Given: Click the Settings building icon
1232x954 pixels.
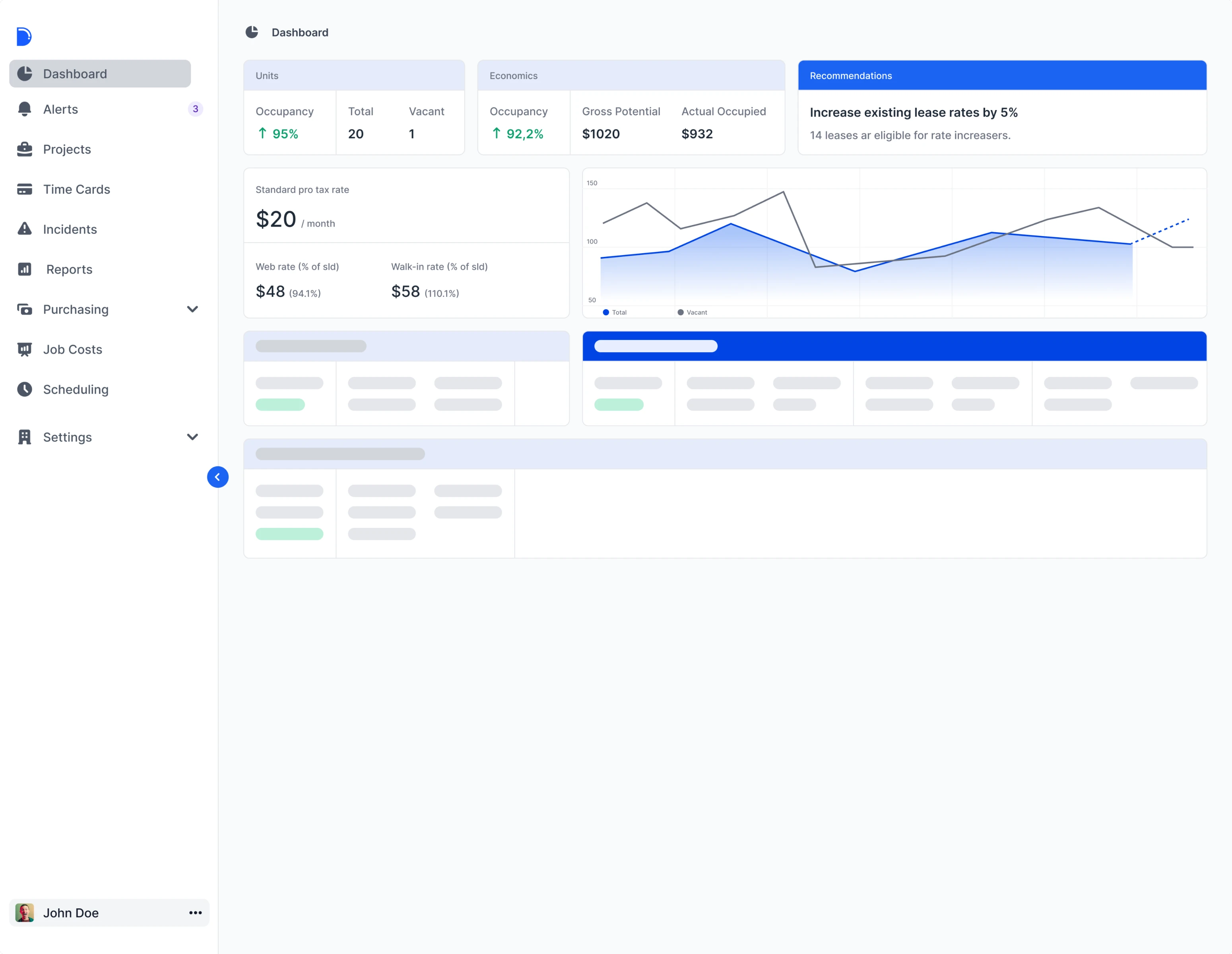Looking at the screenshot, I should point(24,437).
